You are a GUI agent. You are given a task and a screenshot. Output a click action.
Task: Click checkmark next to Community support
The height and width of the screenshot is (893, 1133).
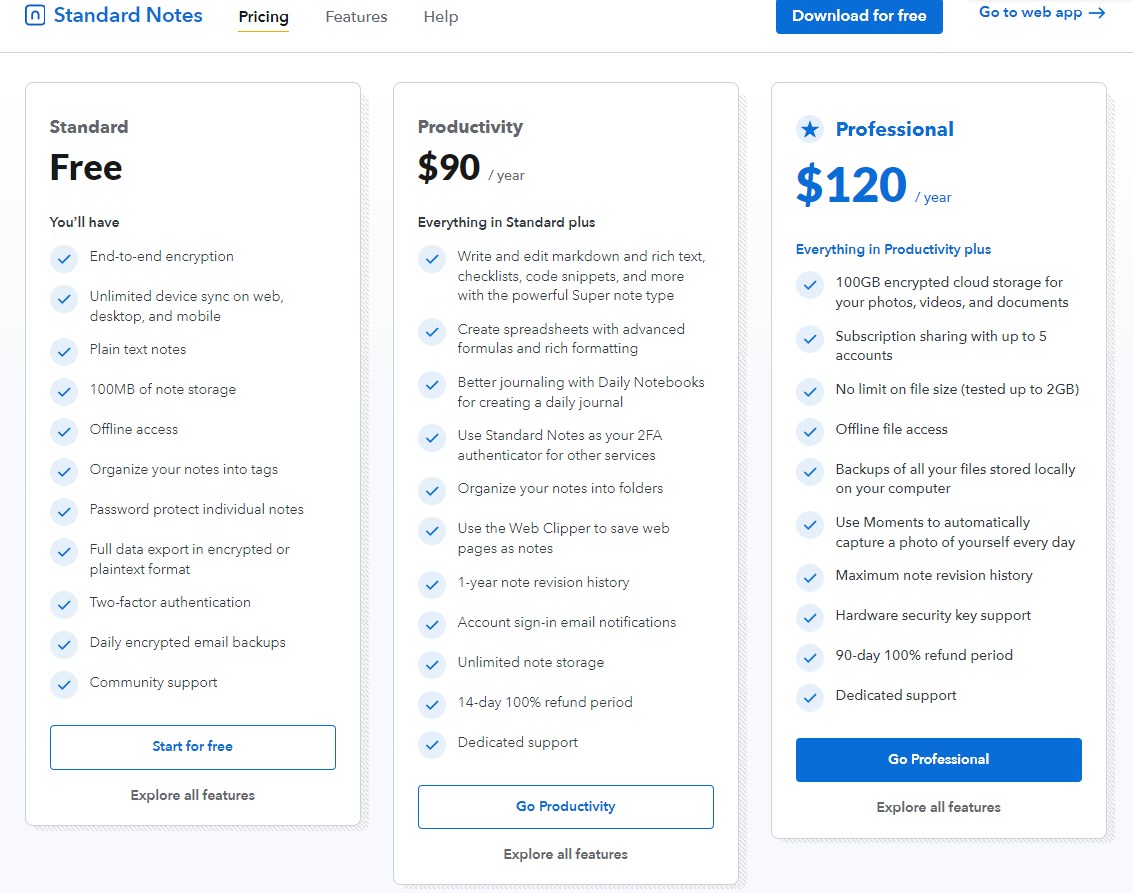pyautogui.click(x=64, y=685)
